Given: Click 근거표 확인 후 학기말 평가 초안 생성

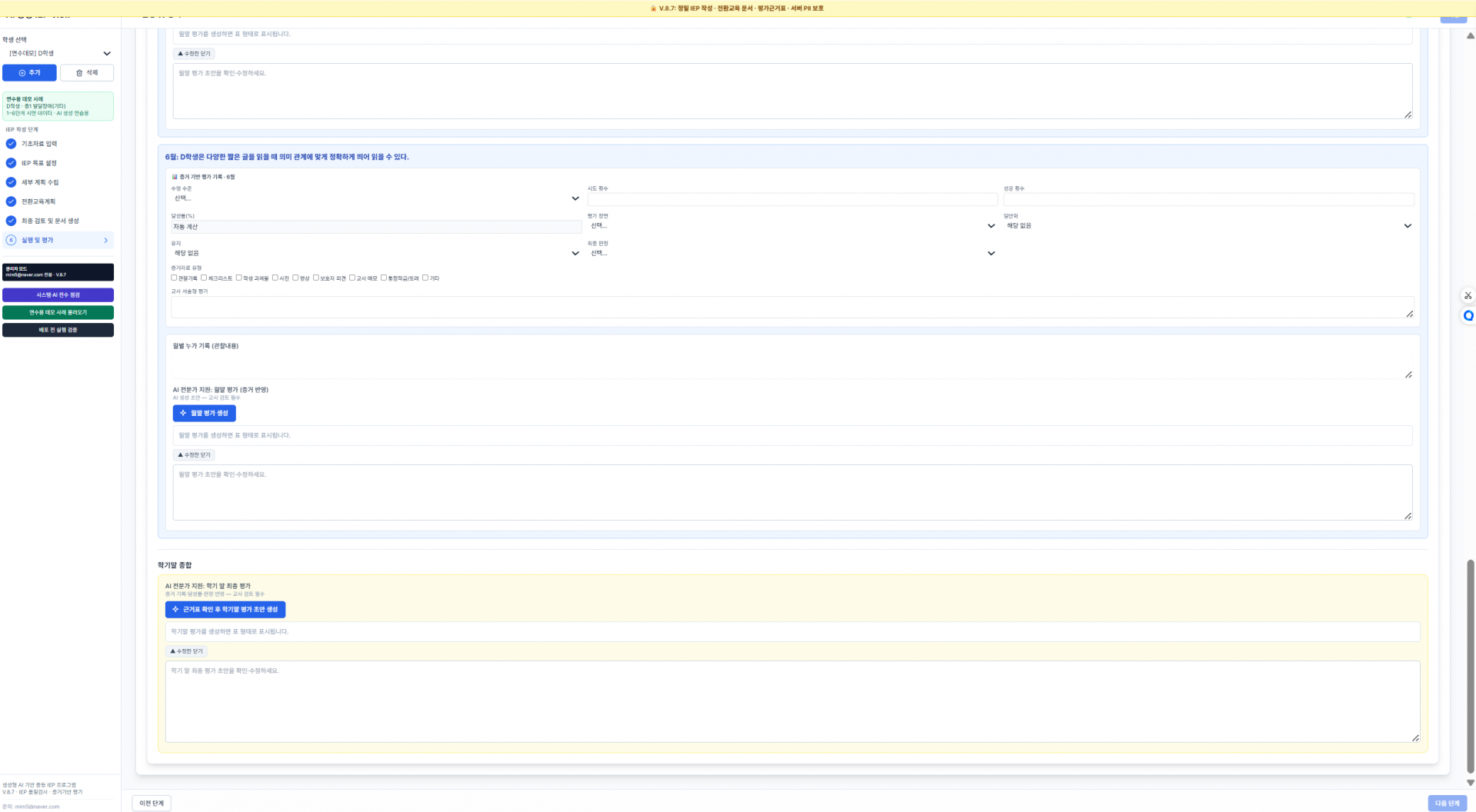Looking at the screenshot, I should click(x=225, y=609).
